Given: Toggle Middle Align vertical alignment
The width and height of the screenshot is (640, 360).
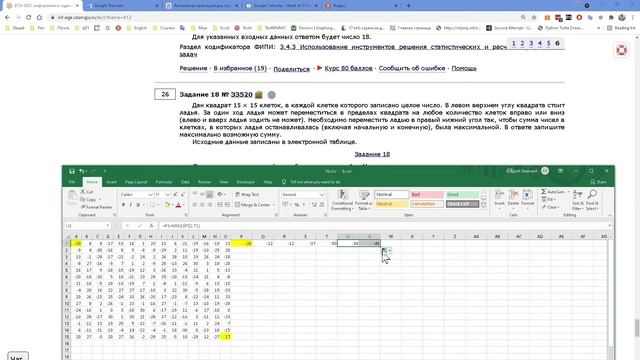Looking at the screenshot, I should [202, 195].
